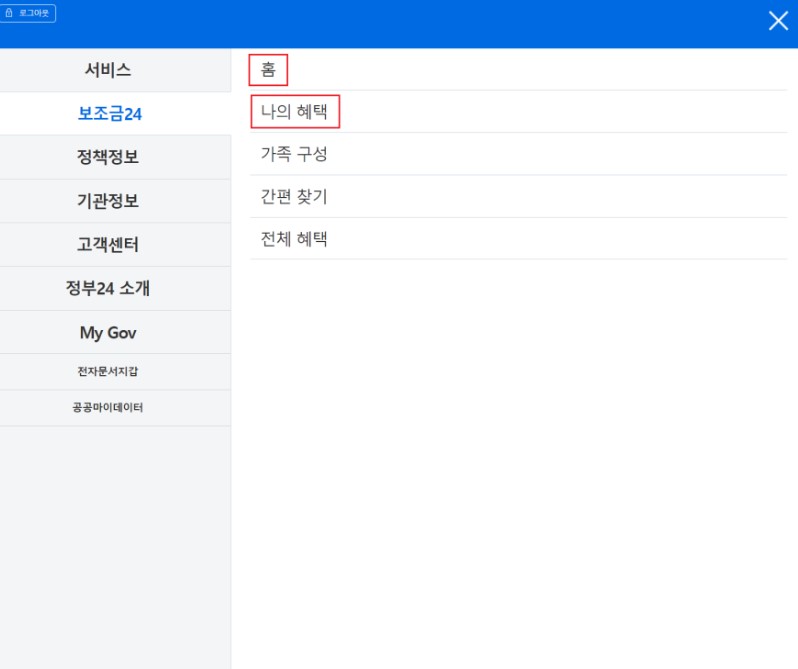The height and width of the screenshot is (669, 798).
Task: Open the 서비스 menu category
Action: click(116, 70)
